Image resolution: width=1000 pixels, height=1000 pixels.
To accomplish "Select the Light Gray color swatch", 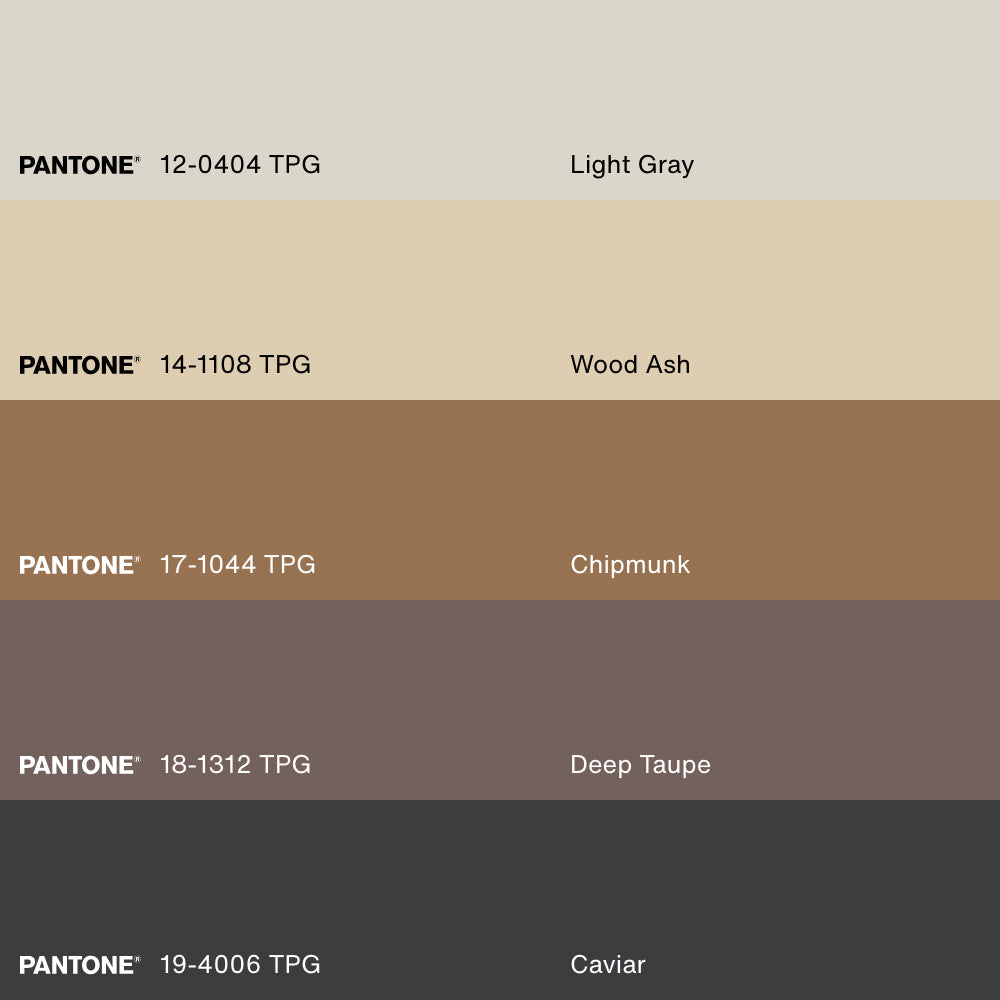I will tap(500, 80).
